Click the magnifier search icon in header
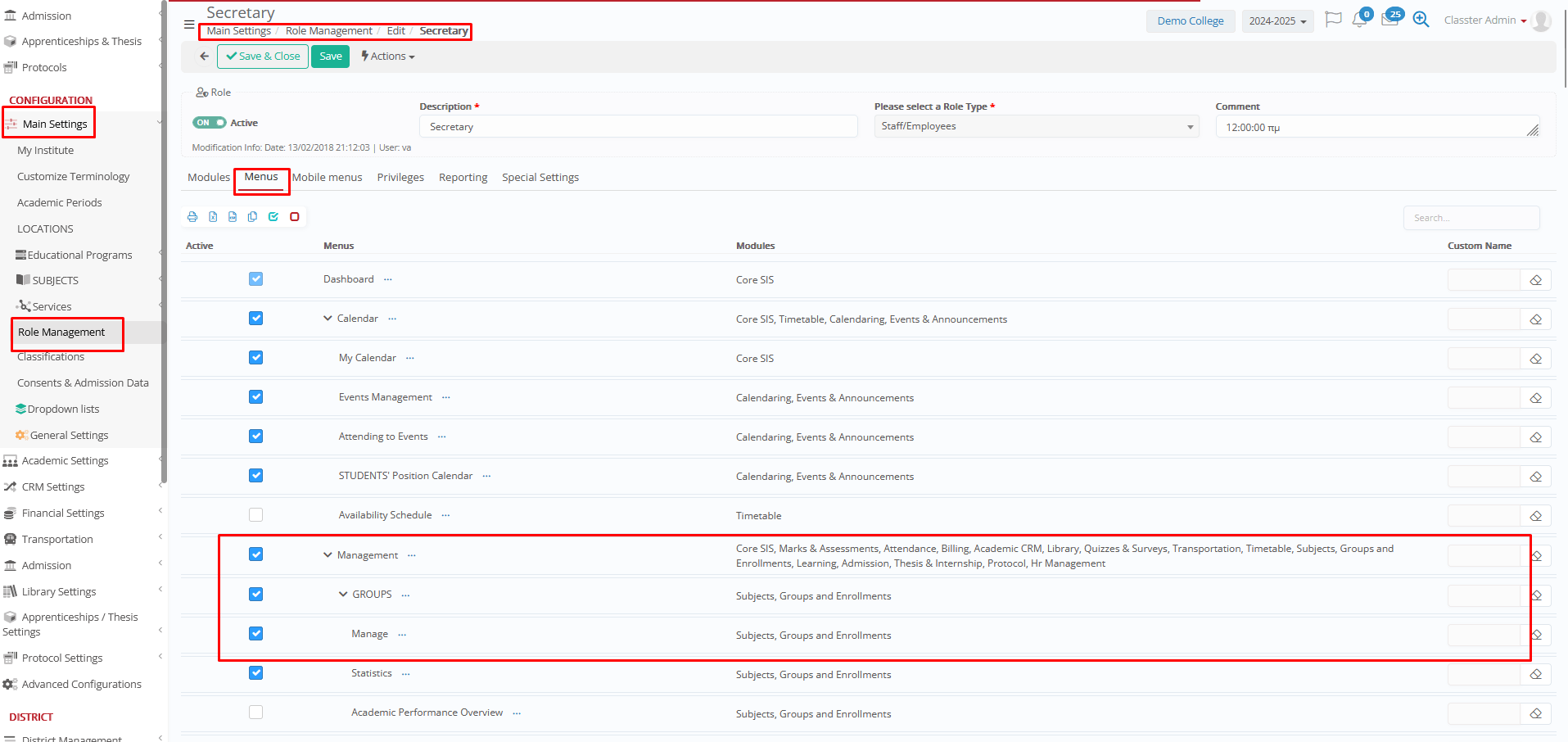 (1421, 20)
